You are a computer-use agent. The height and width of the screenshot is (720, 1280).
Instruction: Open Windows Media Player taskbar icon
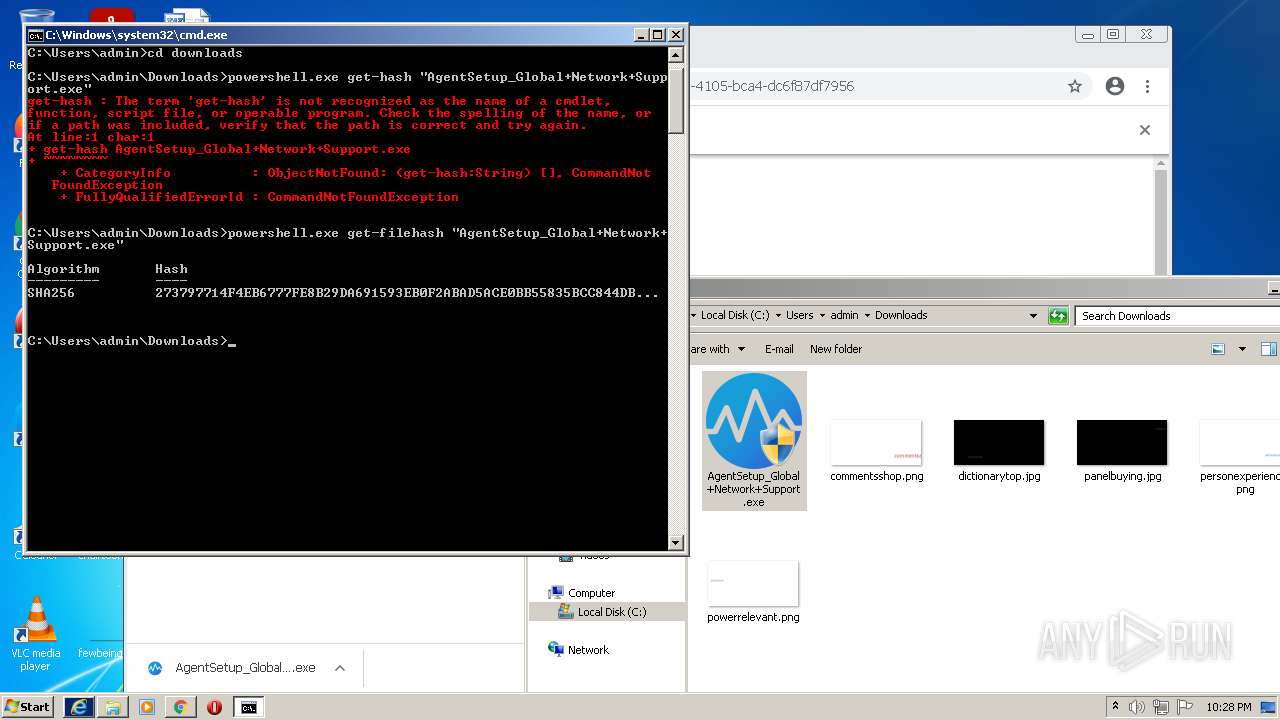147,707
